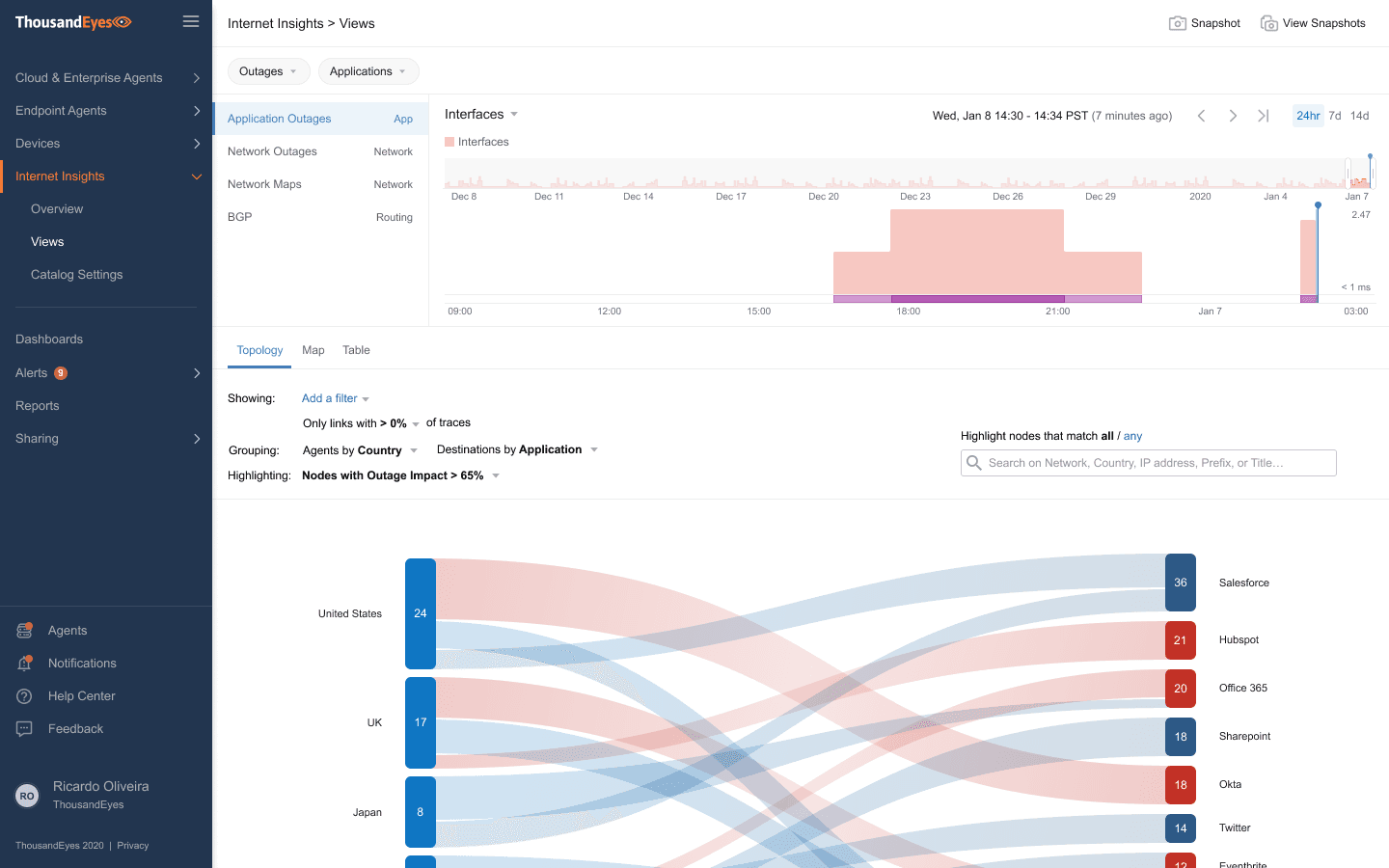
Task: Open the Table view tab
Action: point(356,350)
